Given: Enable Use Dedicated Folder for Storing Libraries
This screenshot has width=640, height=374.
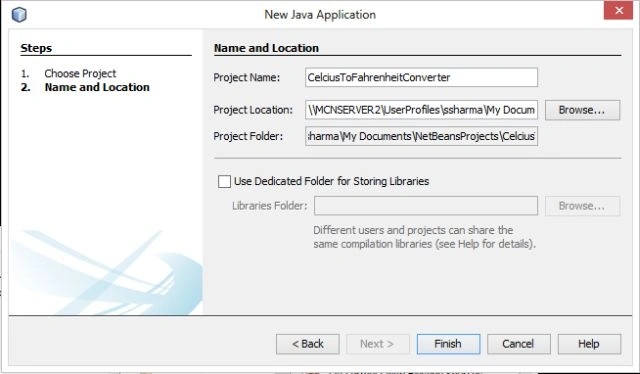Looking at the screenshot, I should (x=224, y=181).
